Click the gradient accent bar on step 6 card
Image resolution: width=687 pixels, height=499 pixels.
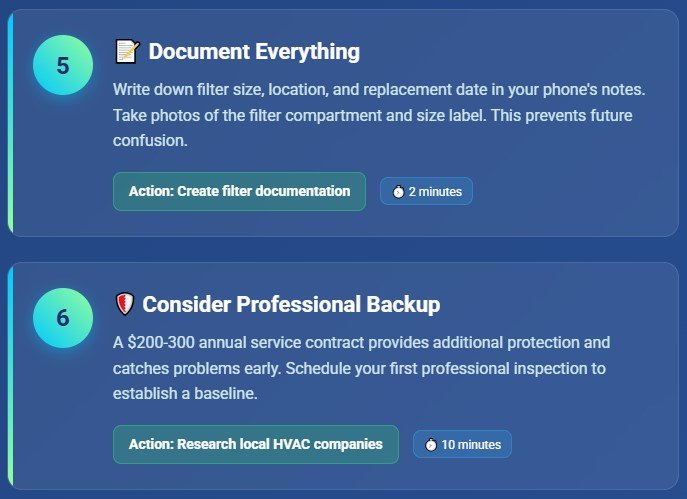[x=11, y=376]
